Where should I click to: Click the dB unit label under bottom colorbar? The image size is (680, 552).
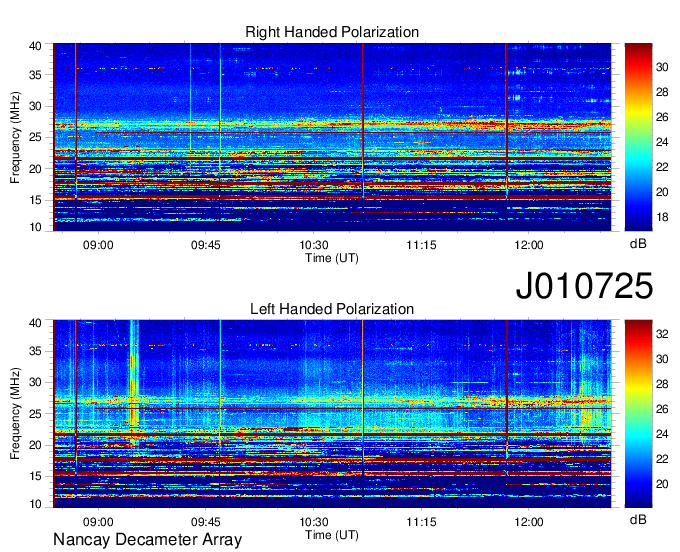pos(638,520)
